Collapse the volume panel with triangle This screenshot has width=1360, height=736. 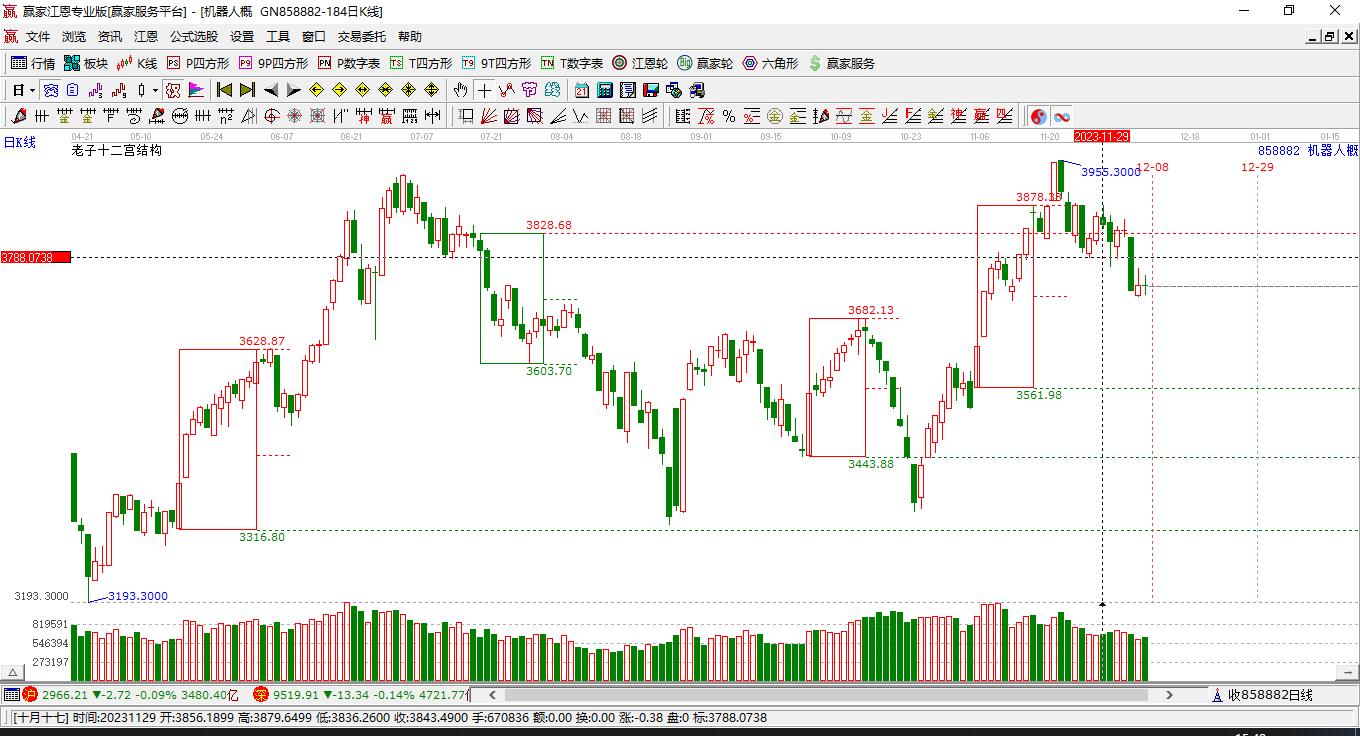14,673
